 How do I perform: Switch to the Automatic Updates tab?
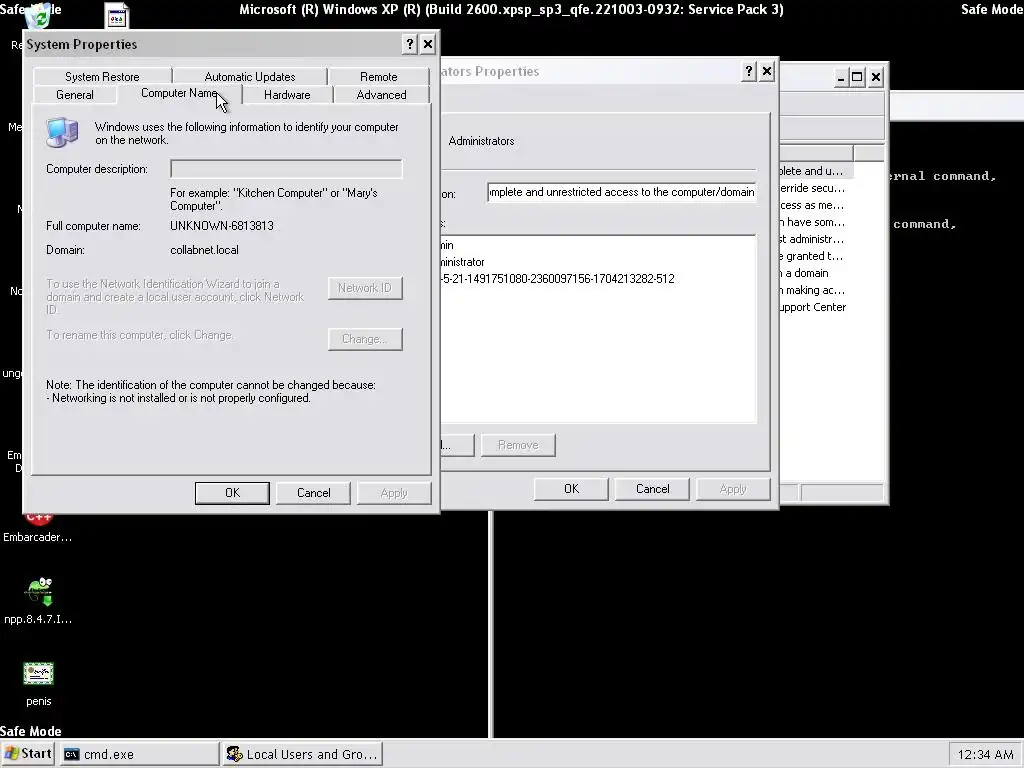pos(249,76)
